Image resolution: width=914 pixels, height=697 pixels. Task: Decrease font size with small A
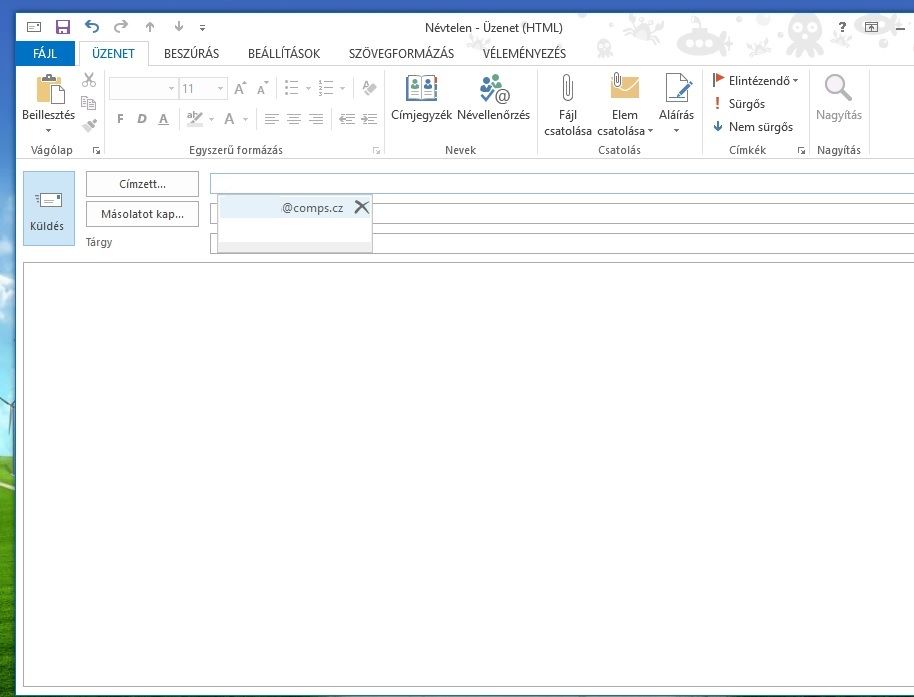262,89
